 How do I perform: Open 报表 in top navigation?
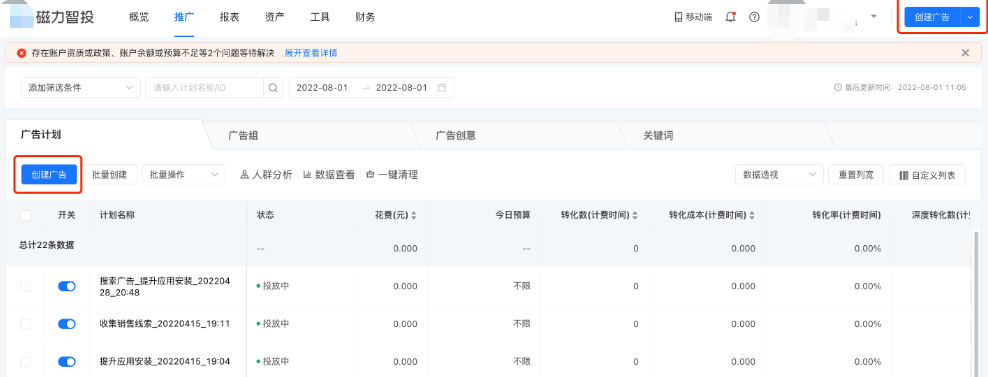[229, 17]
